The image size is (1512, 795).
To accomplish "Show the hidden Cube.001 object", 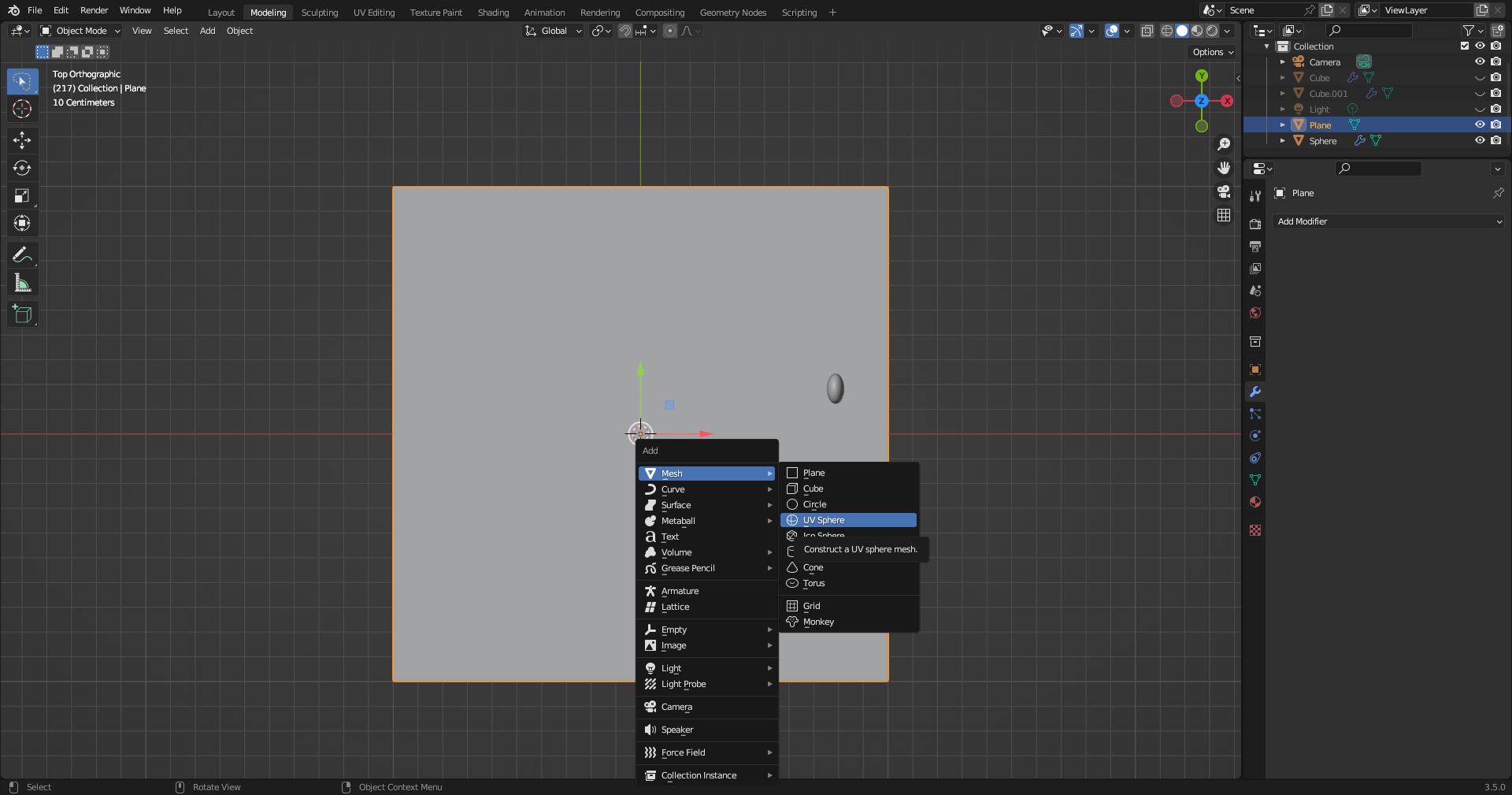I will pyautogui.click(x=1480, y=93).
